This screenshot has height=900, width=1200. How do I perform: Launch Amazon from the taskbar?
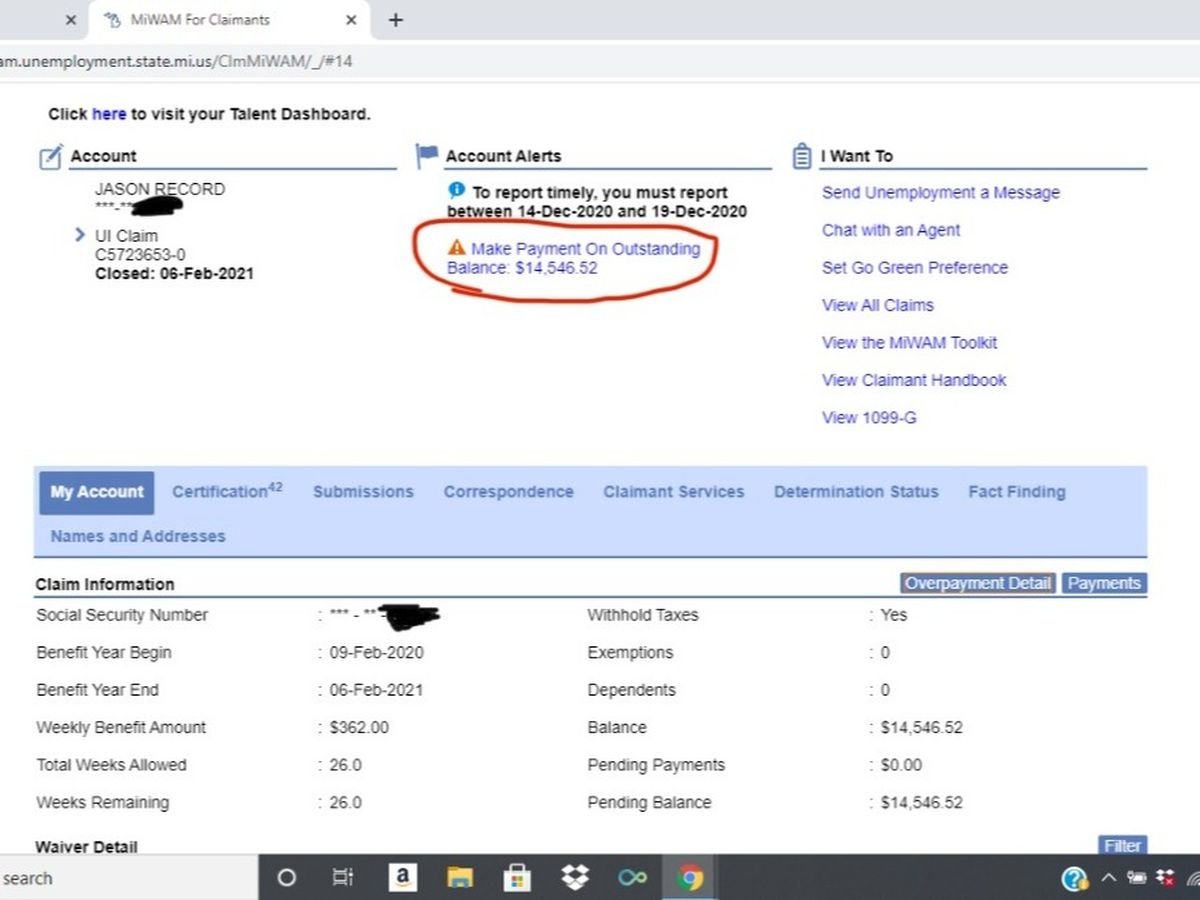click(x=401, y=878)
